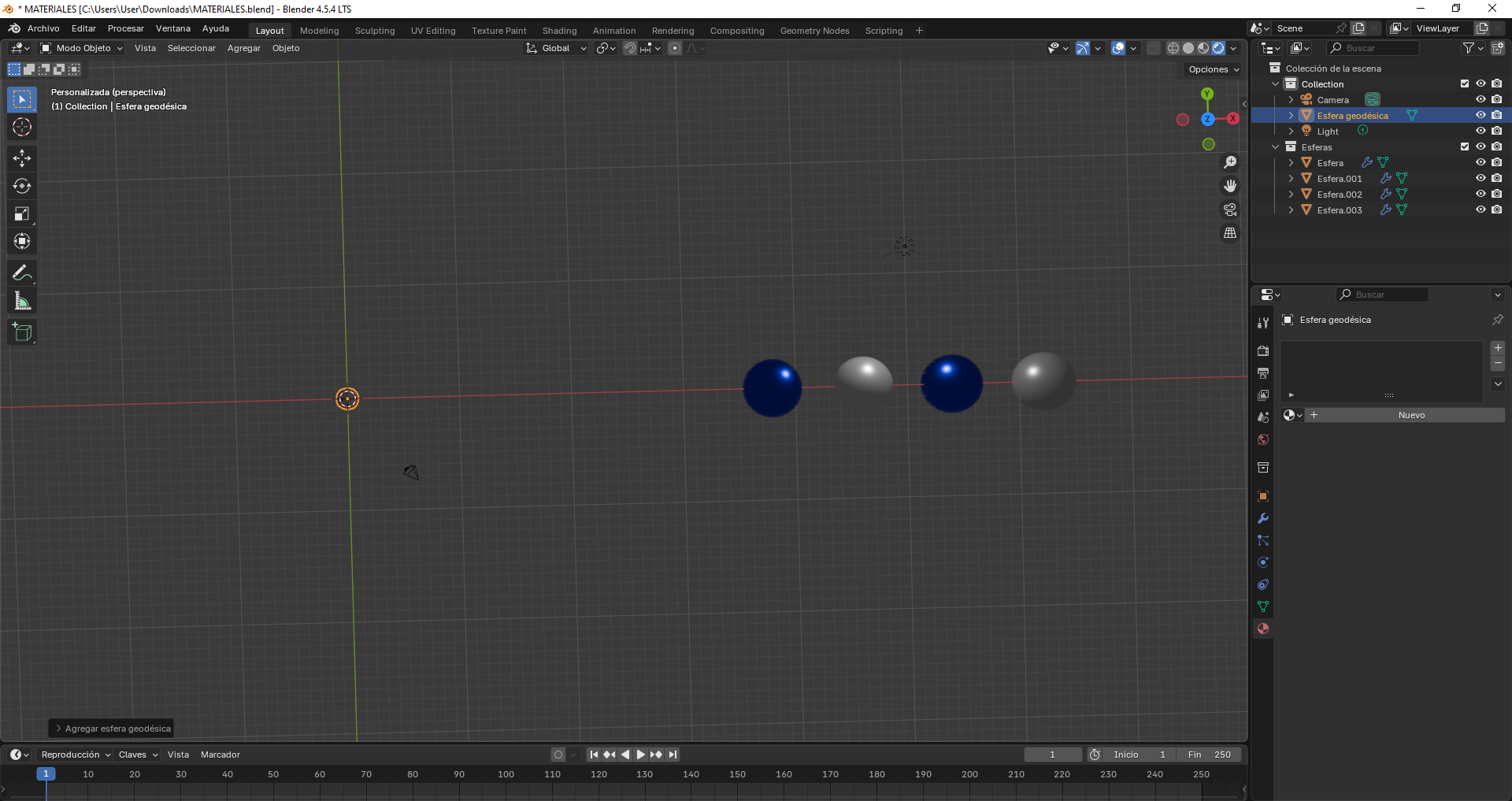1512x801 pixels.
Task: Select the Measure tool
Action: click(22, 302)
